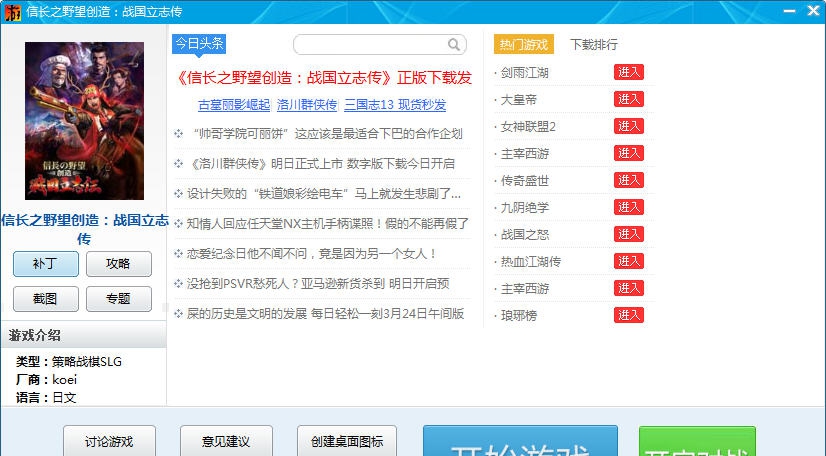Open news 屎的历史是文明的发展

tap(326, 314)
